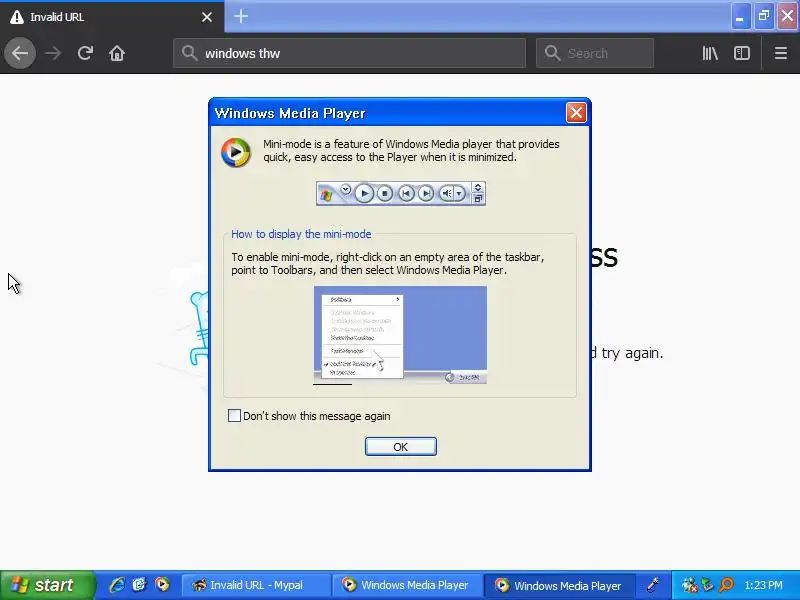Click the browser Back arrow button
This screenshot has width=800, height=600.
[20, 53]
